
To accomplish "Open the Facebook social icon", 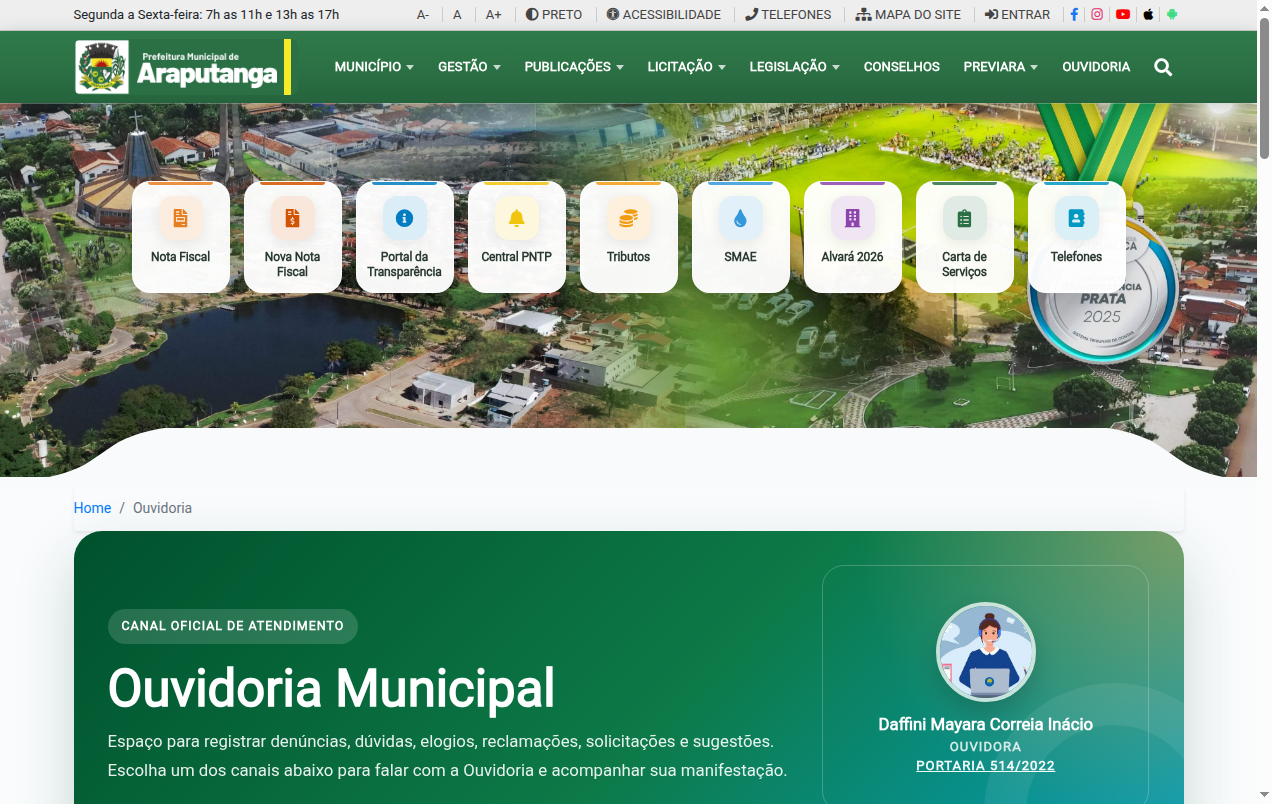I will coord(1075,15).
